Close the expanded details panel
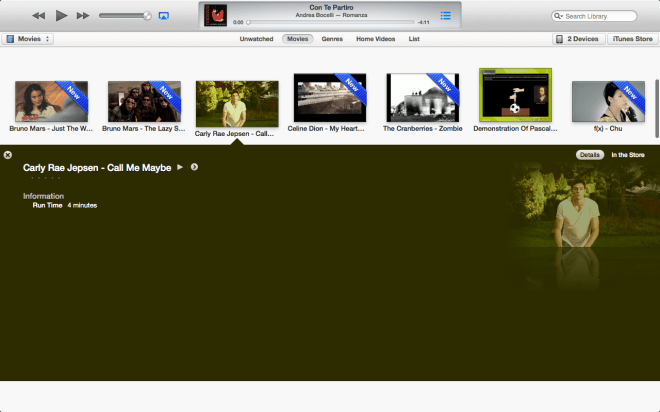Viewport: 660px width, 412px height. (x=8, y=155)
